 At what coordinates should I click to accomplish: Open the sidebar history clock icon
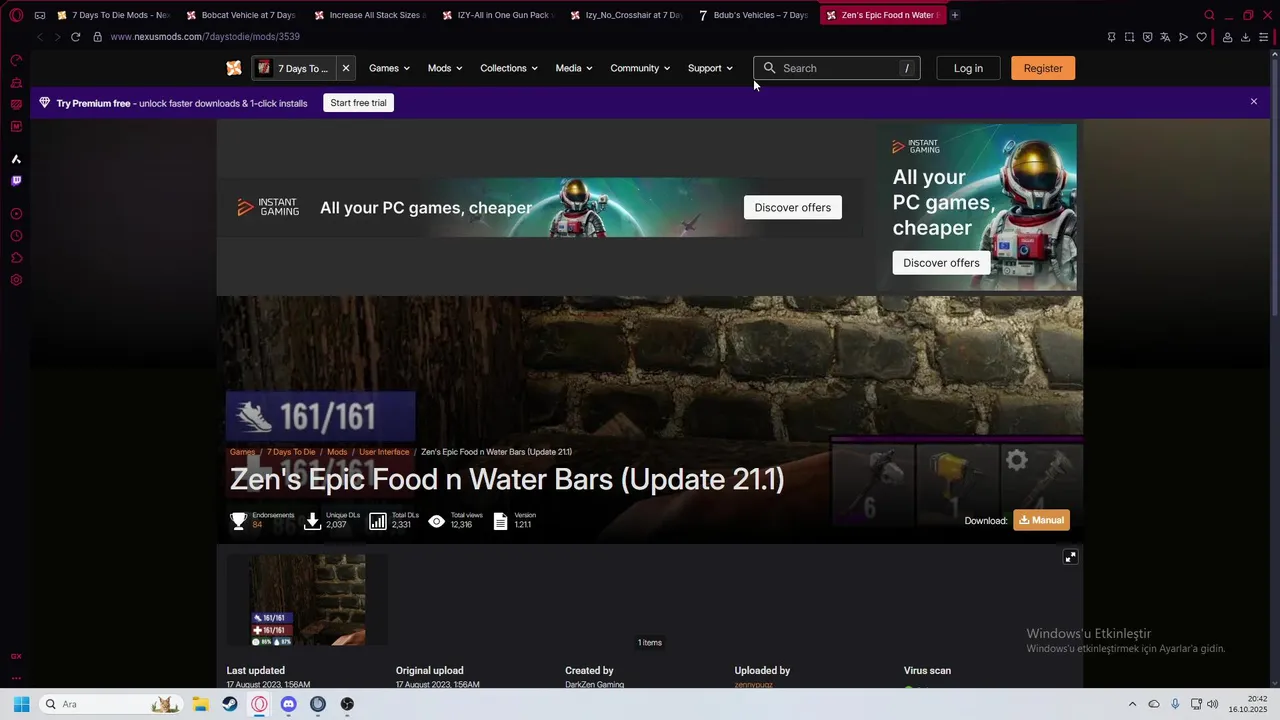[x=16, y=236]
